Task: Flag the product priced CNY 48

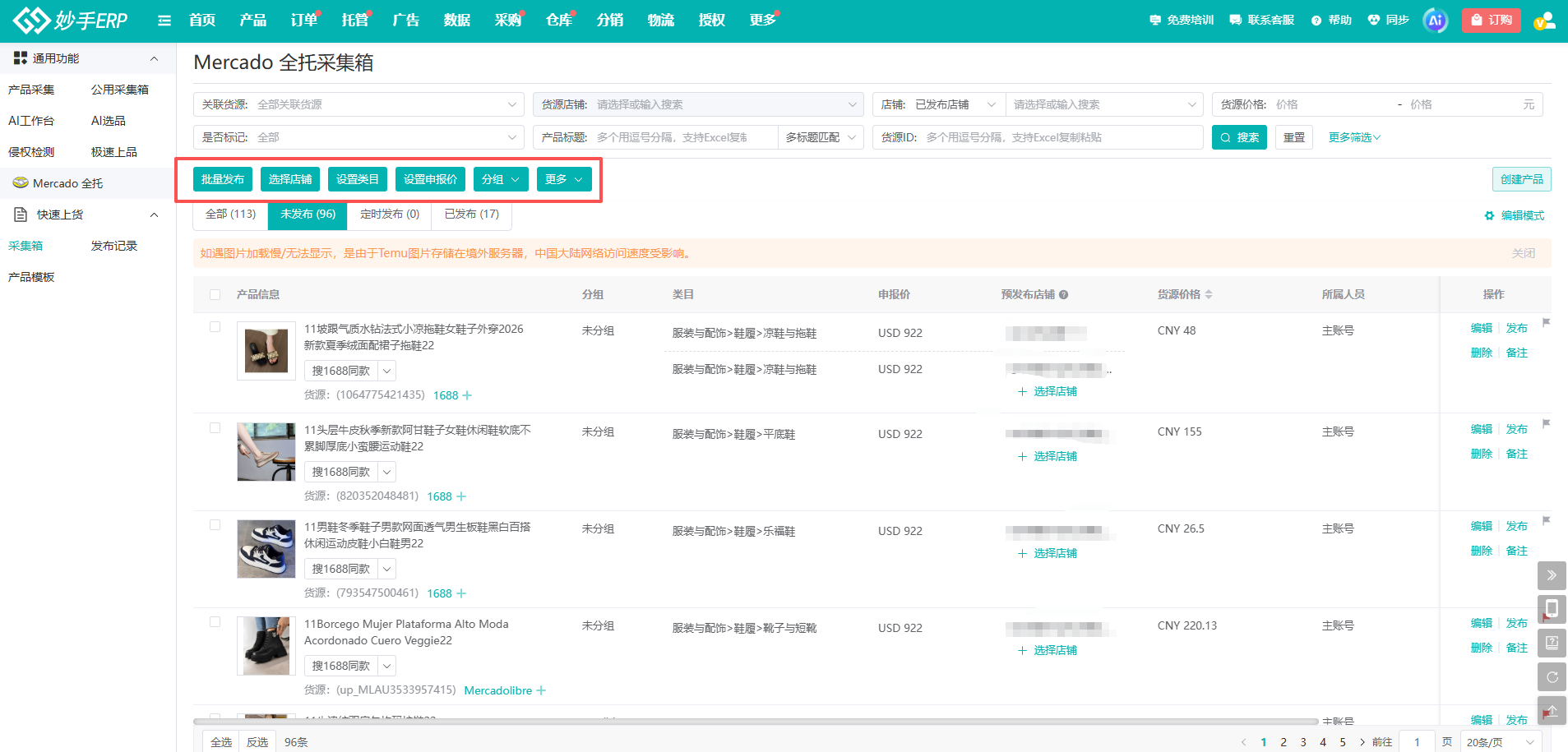Action: point(1546,322)
